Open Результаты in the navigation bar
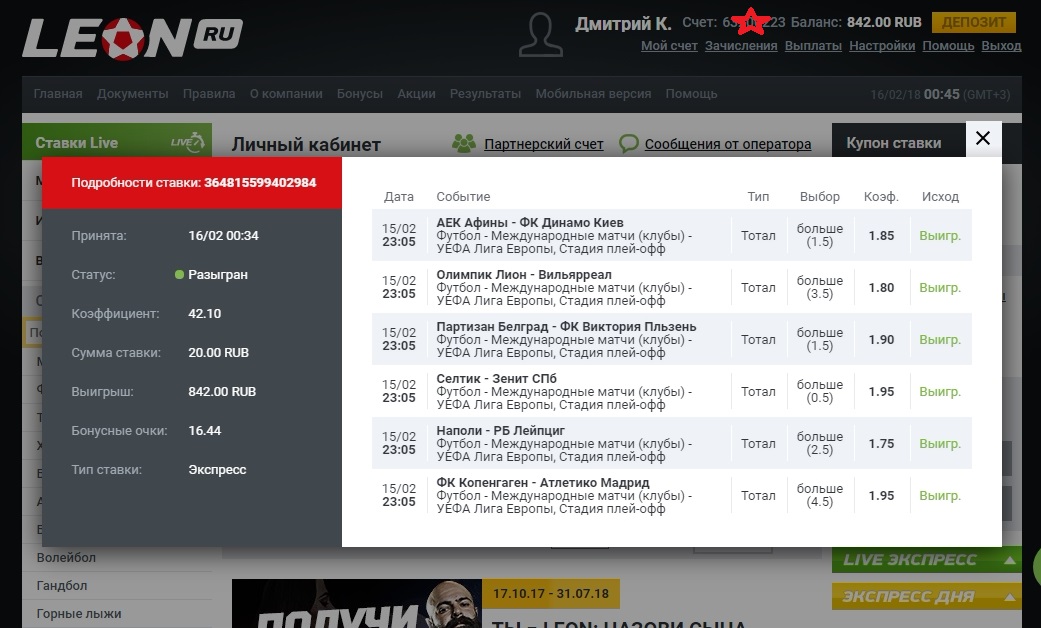Image resolution: width=1041 pixels, height=628 pixels. point(485,94)
